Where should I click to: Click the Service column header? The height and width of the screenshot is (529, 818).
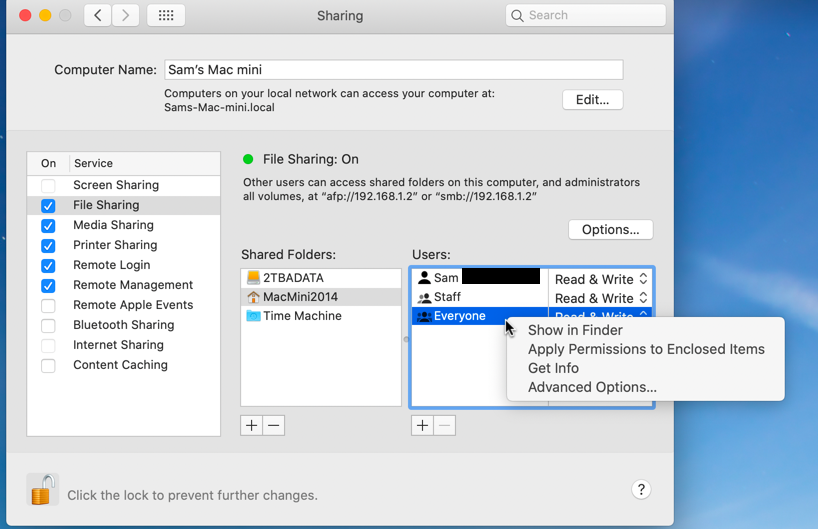point(145,163)
